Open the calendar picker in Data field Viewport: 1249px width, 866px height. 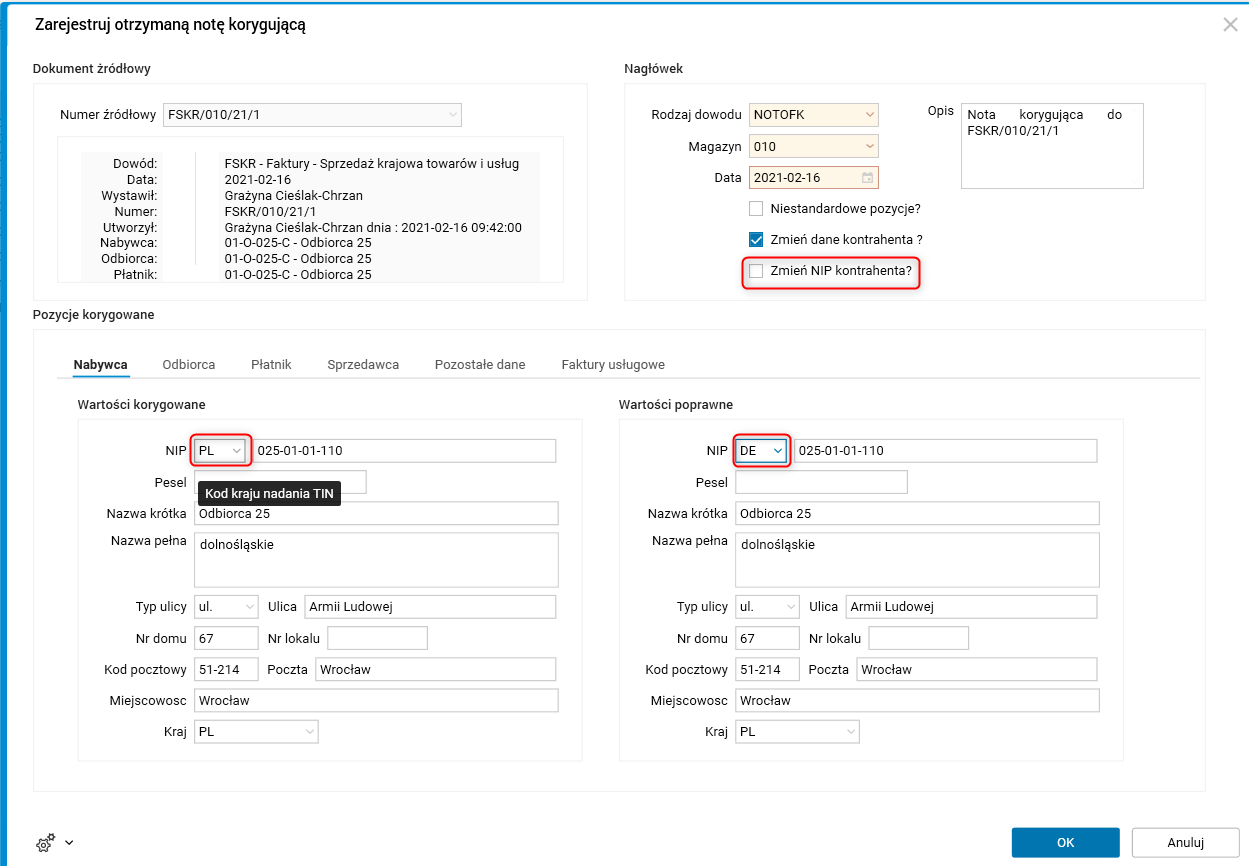[x=868, y=178]
